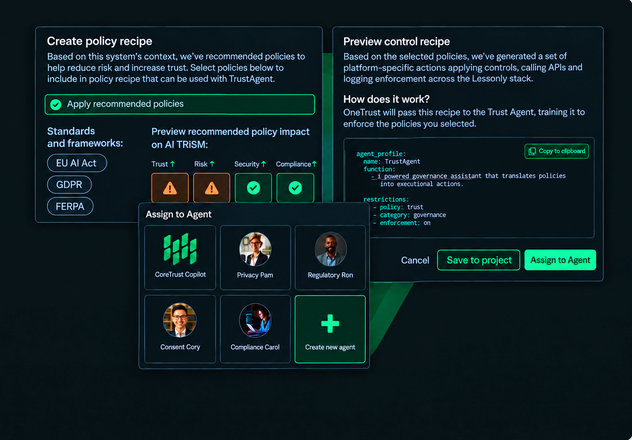The image size is (632, 440).
Task: Click the plus icon to create new agent
Action: [x=330, y=324]
